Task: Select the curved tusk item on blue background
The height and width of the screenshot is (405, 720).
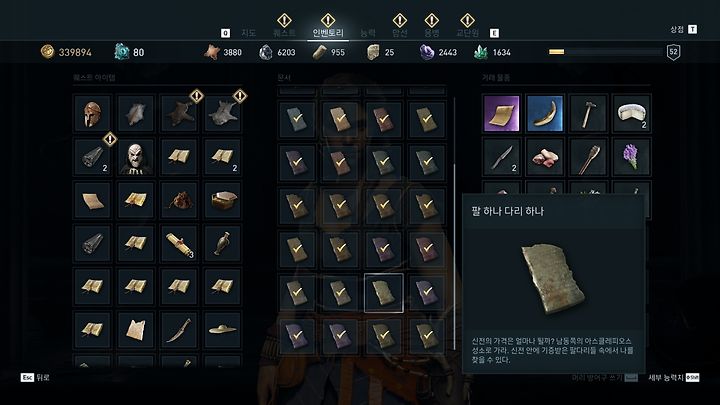Action: click(x=545, y=113)
